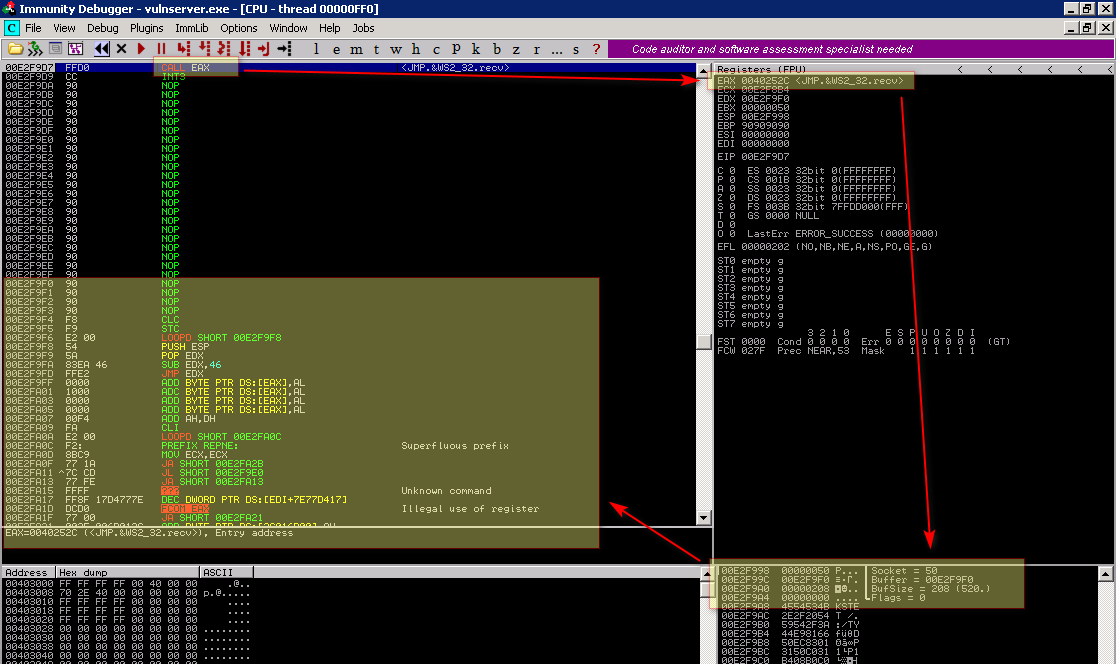Show Threads with the 't' button
Screen dimensions: 1116x664
[x=376, y=48]
